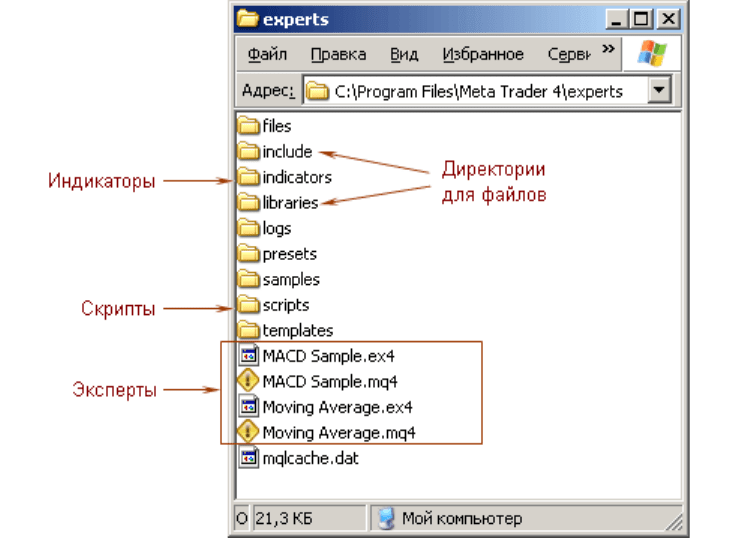Click the '21,3 КБ' status bar size
This screenshot has width=750, height=538.
click(284, 518)
